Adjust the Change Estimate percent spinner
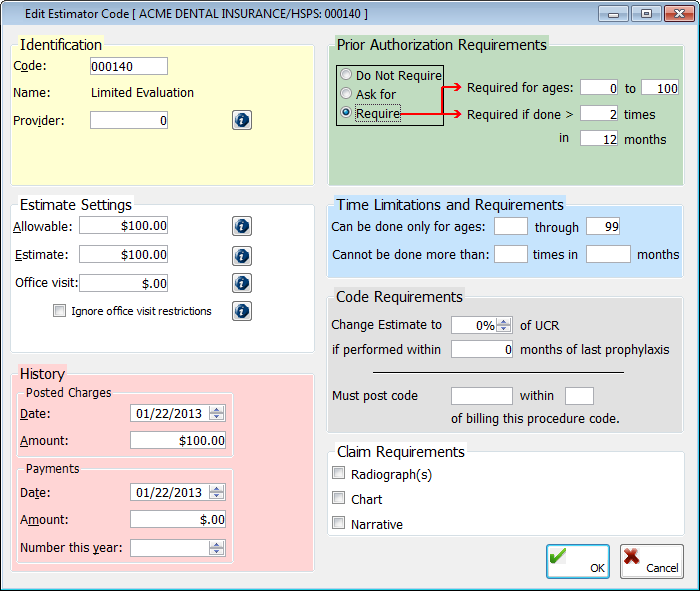Screen dimensions: 700x591 pyautogui.click(x=506, y=324)
